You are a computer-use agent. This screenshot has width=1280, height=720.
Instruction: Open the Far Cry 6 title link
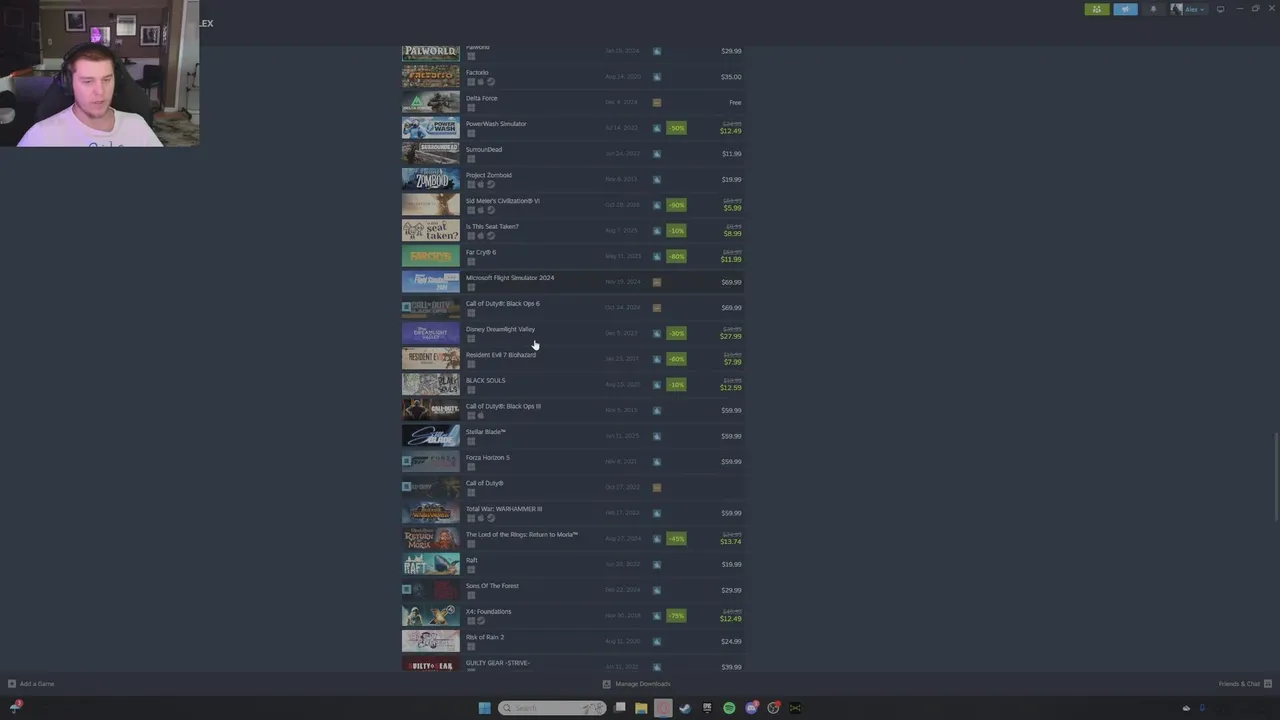click(481, 252)
